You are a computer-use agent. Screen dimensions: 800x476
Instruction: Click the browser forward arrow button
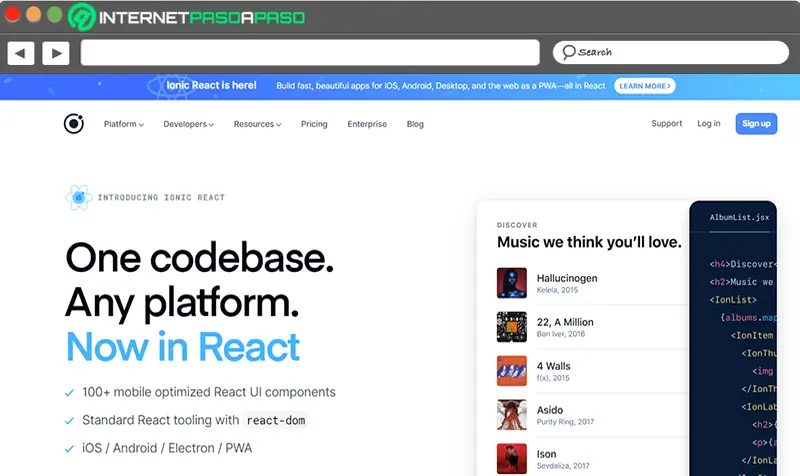point(56,53)
